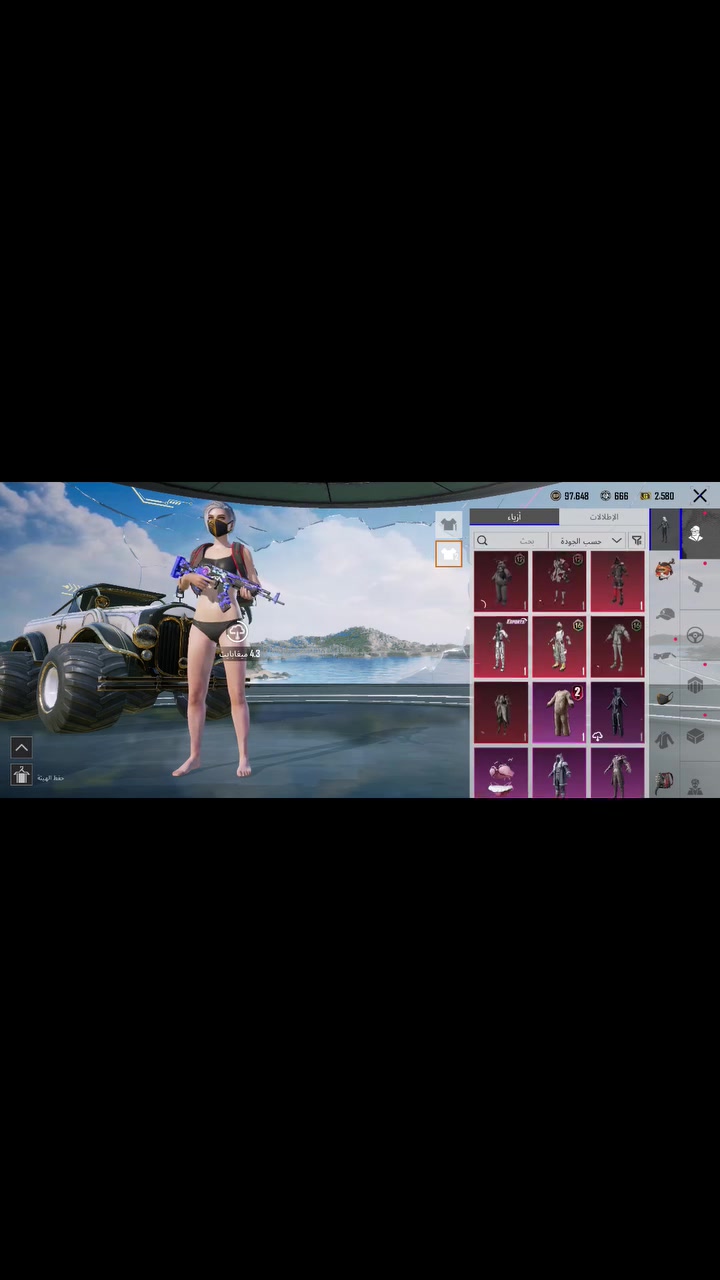Viewport: 720px width, 1280px height.
Task: Expand the حسب الجودة sort dropdown
Action: (x=588, y=540)
